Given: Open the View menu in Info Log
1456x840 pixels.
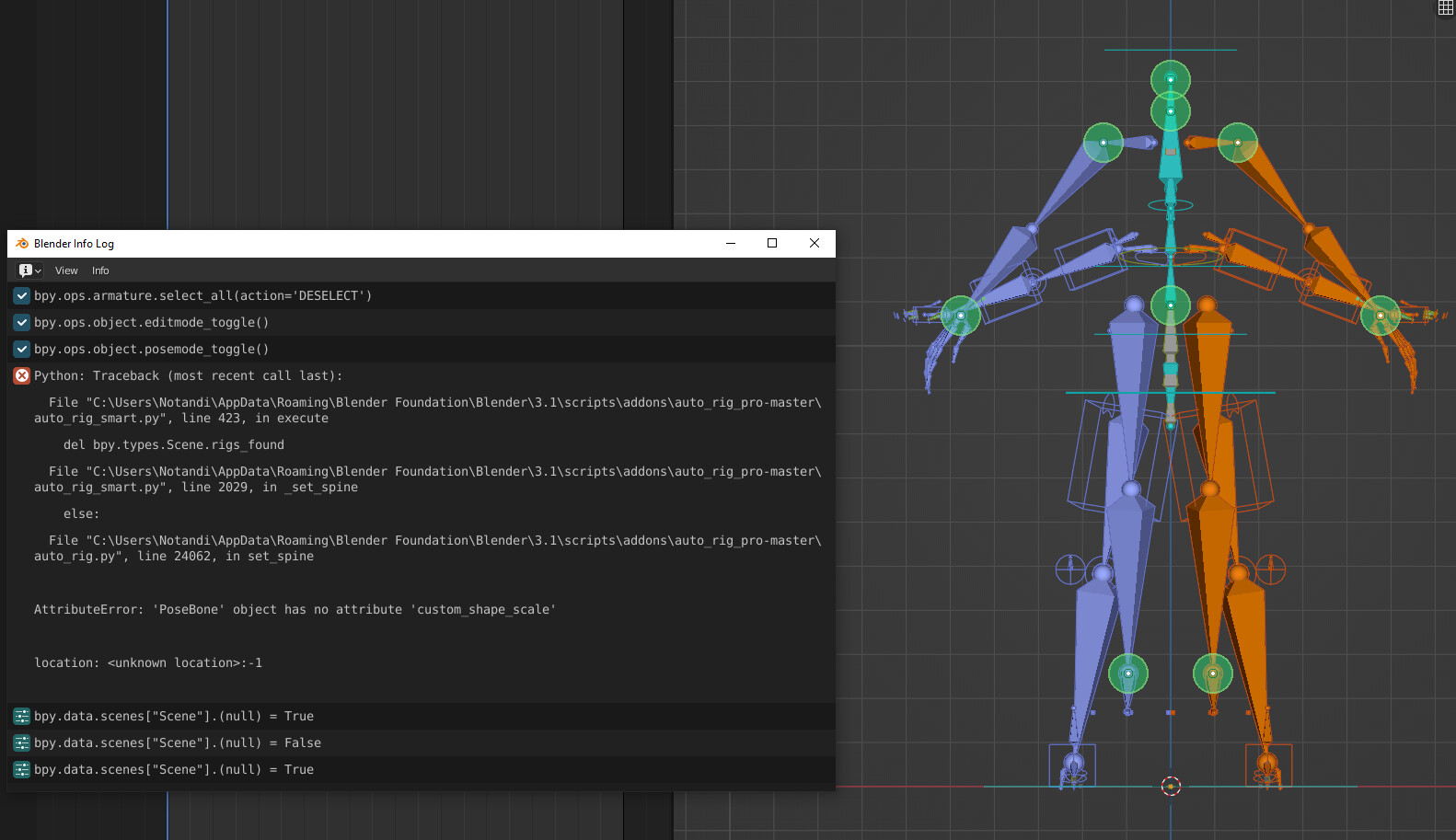Looking at the screenshot, I should 66,270.
